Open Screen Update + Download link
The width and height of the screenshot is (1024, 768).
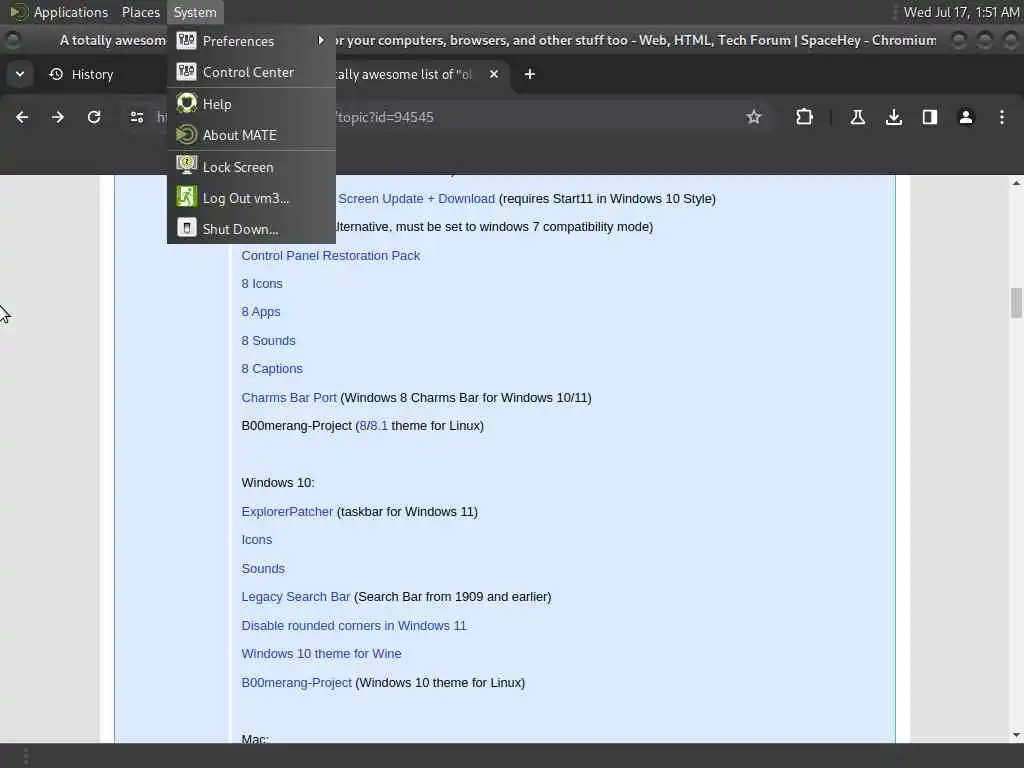pyautogui.click(x=417, y=199)
